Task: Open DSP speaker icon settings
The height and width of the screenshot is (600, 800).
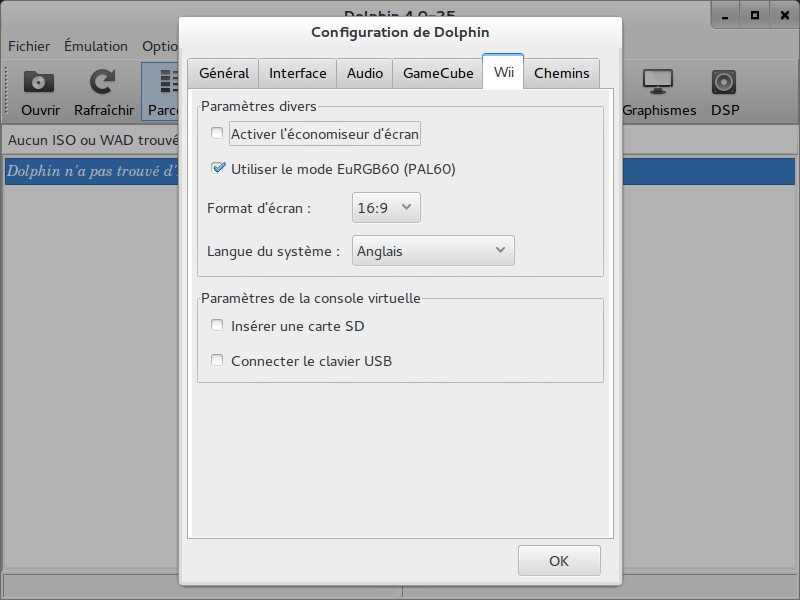Action: click(724, 82)
